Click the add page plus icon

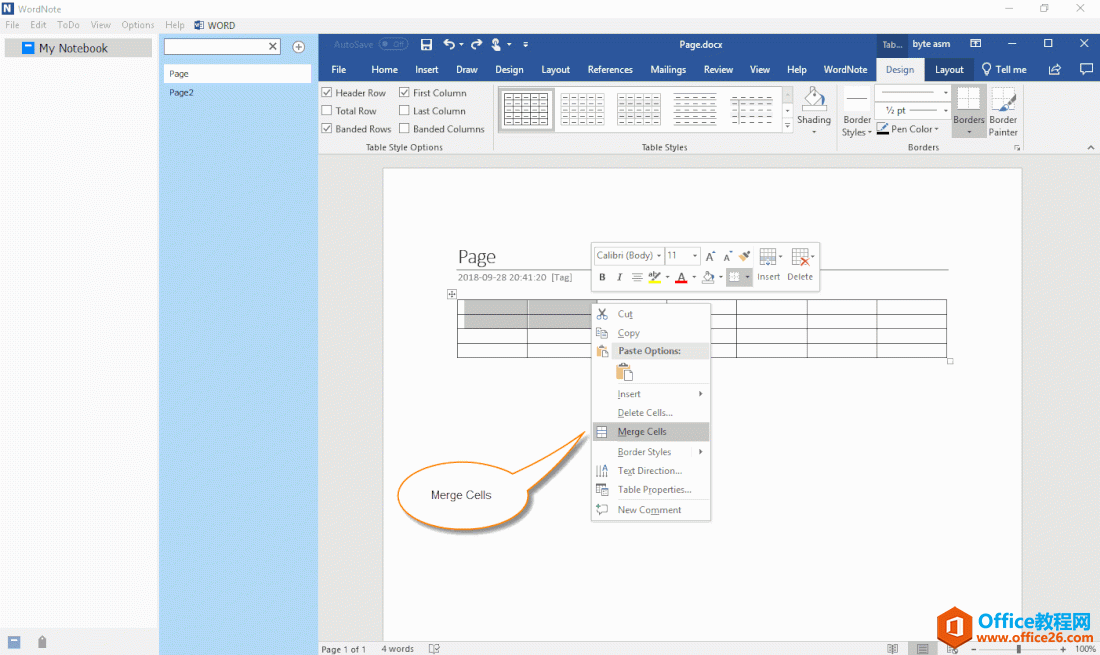tap(298, 47)
